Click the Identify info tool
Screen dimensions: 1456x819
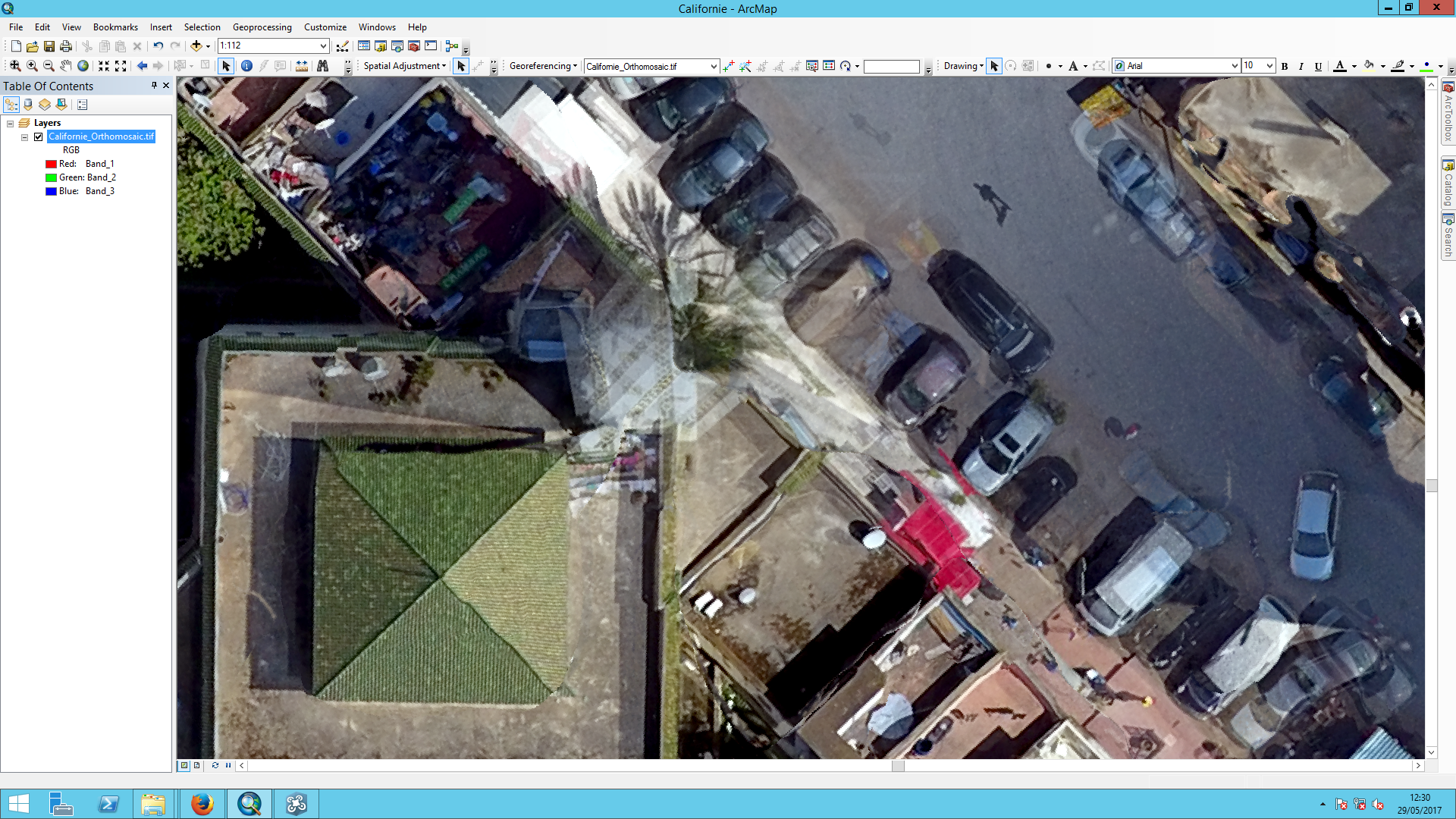pyautogui.click(x=246, y=66)
